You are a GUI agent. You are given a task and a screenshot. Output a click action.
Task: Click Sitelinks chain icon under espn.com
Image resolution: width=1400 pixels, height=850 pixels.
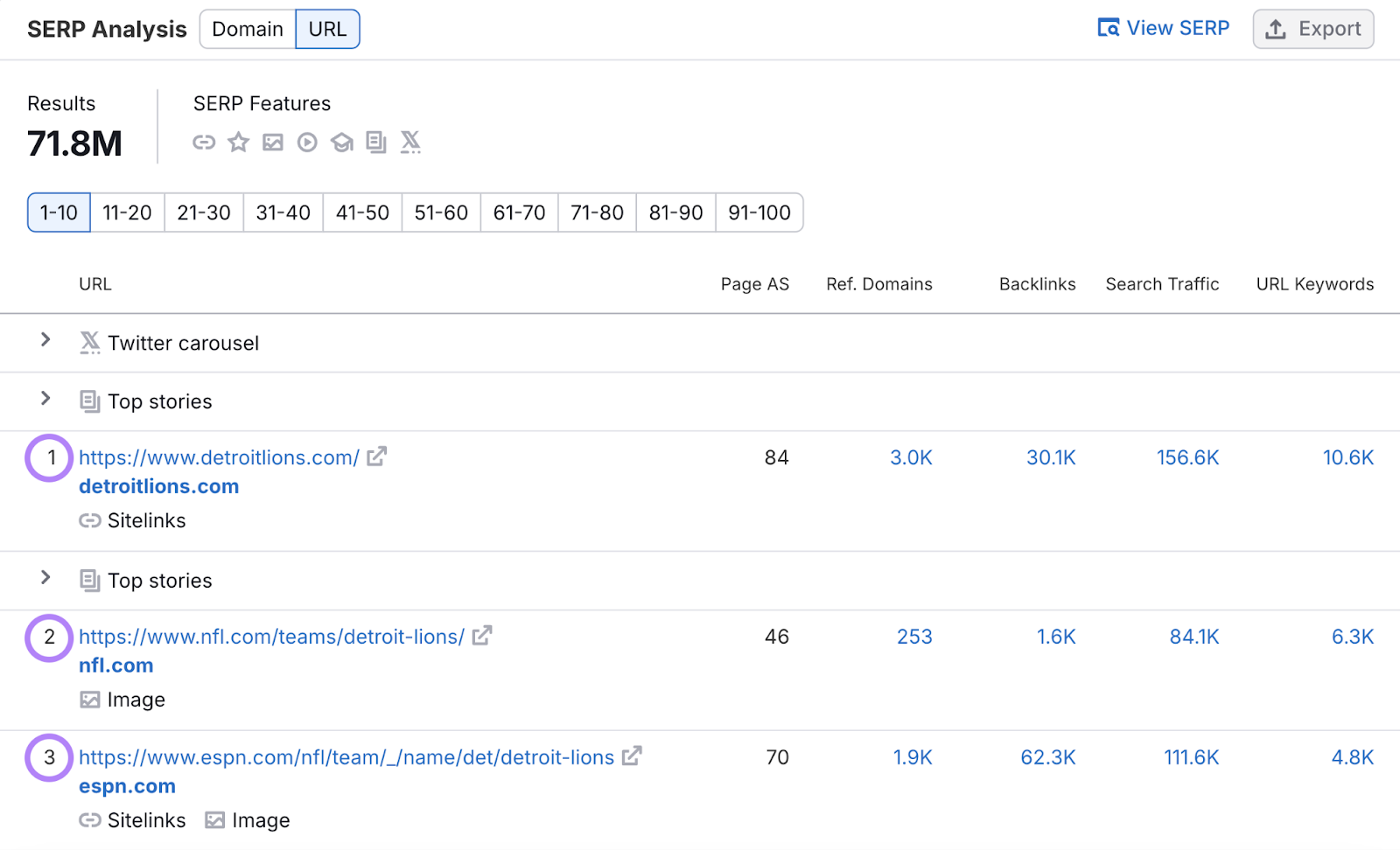tap(89, 820)
